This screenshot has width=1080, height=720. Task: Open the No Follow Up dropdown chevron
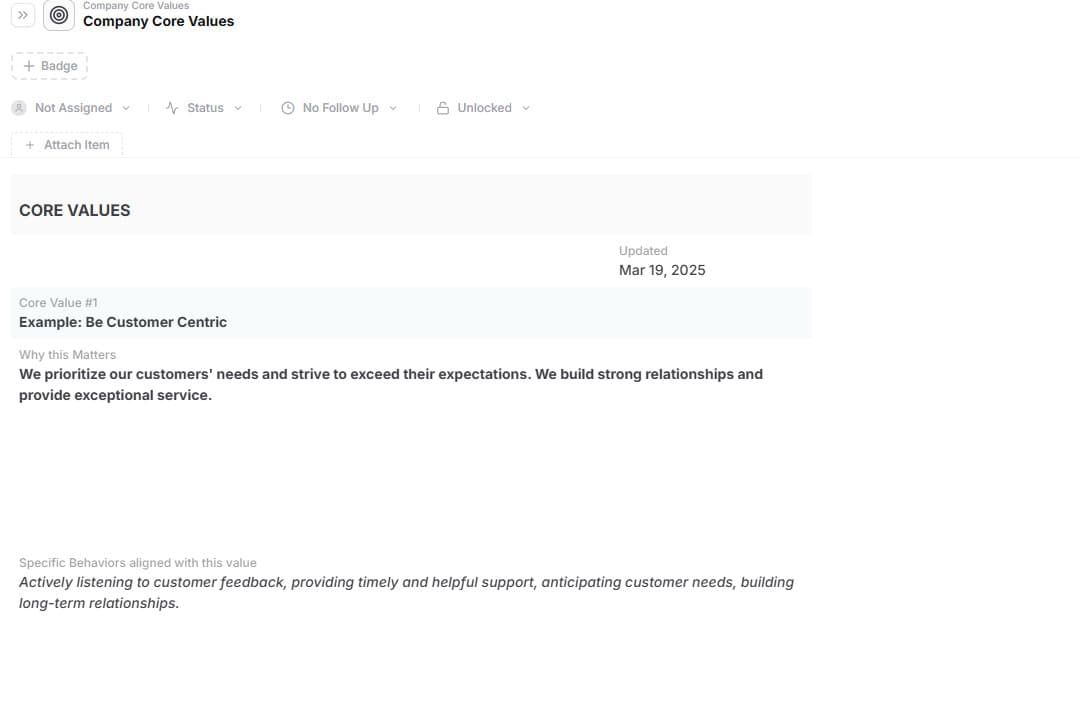393,108
